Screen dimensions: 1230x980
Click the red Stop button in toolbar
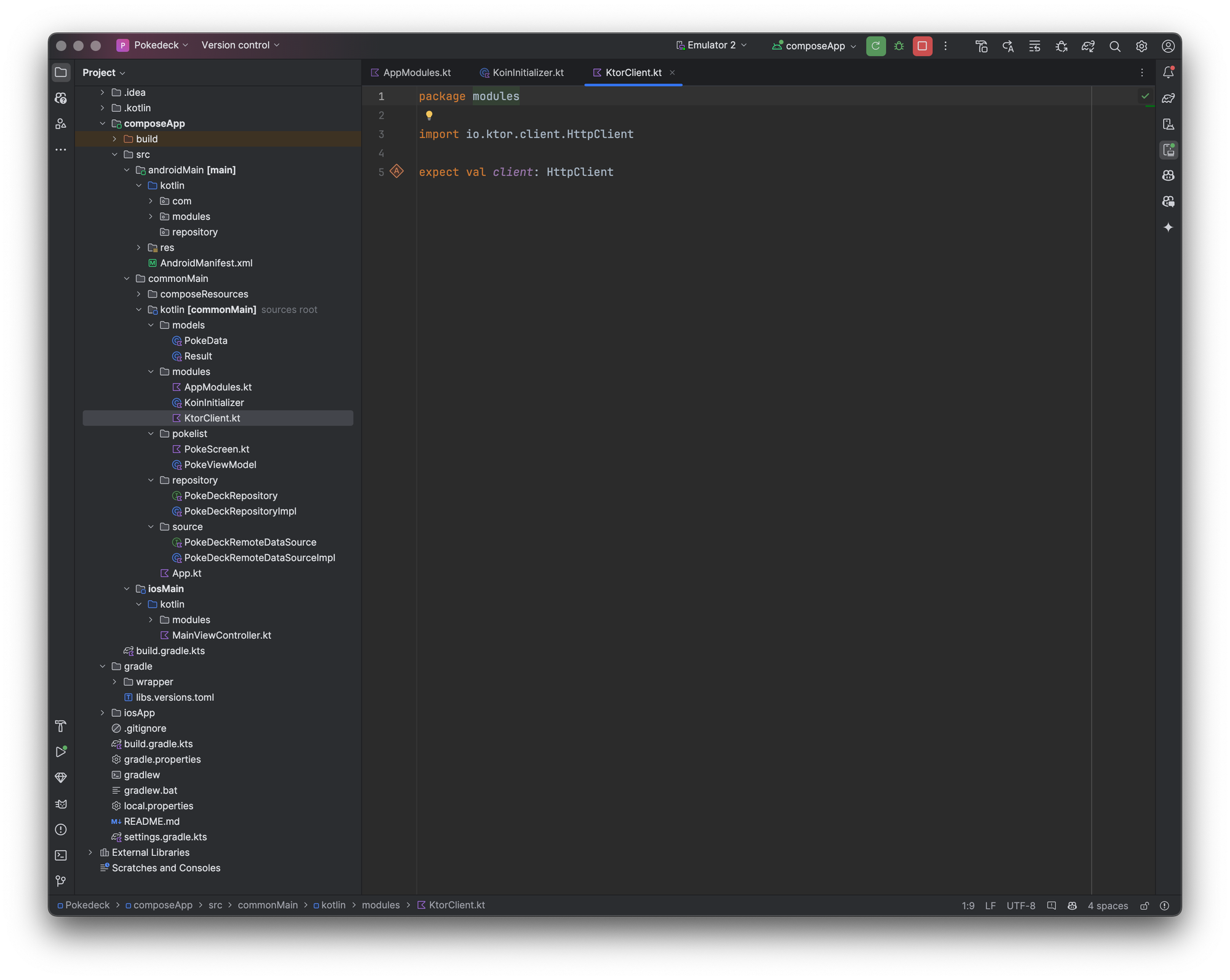(x=922, y=46)
